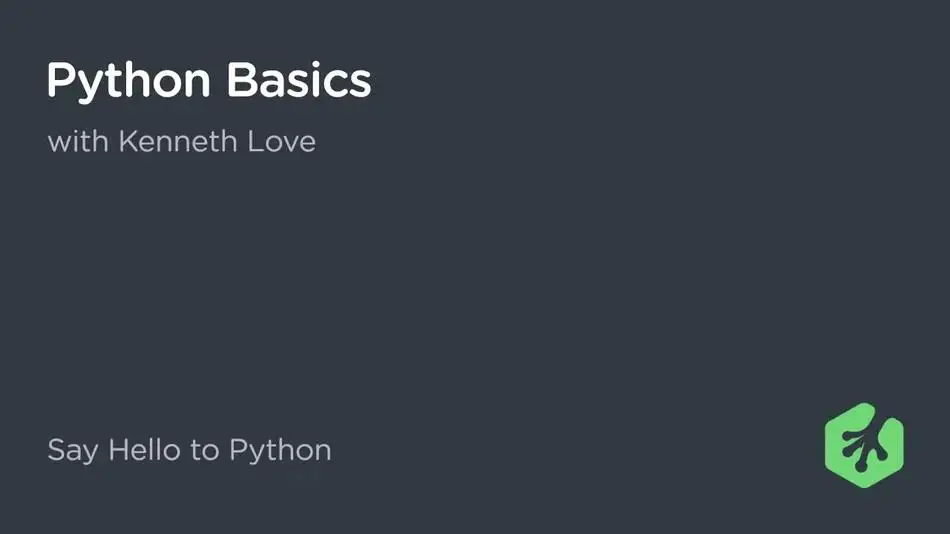Click the capital "K" in "Kenneth"
This screenshot has height=534, width=950.
pyautogui.click(x=129, y=141)
